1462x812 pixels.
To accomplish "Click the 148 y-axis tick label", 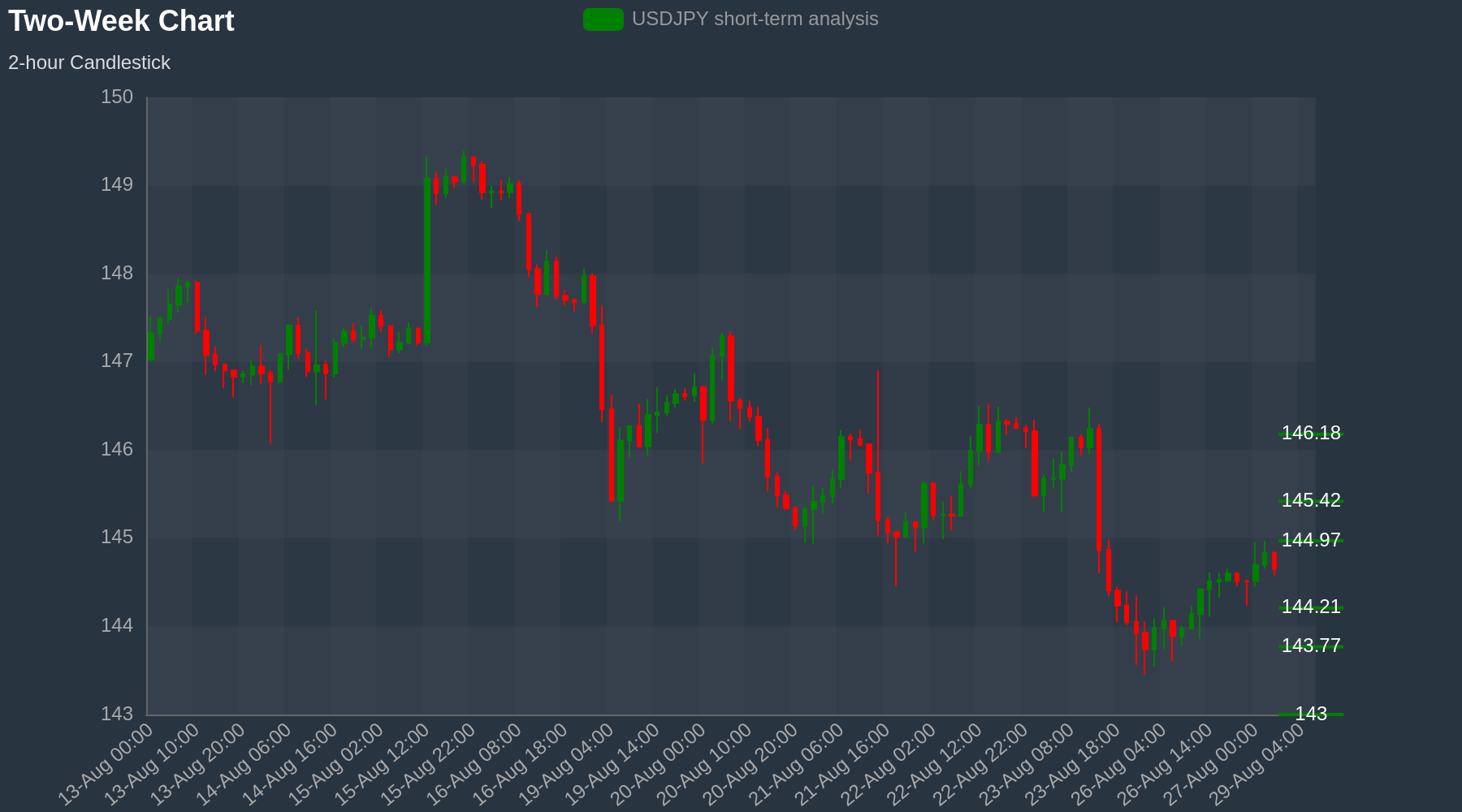I will (x=117, y=274).
